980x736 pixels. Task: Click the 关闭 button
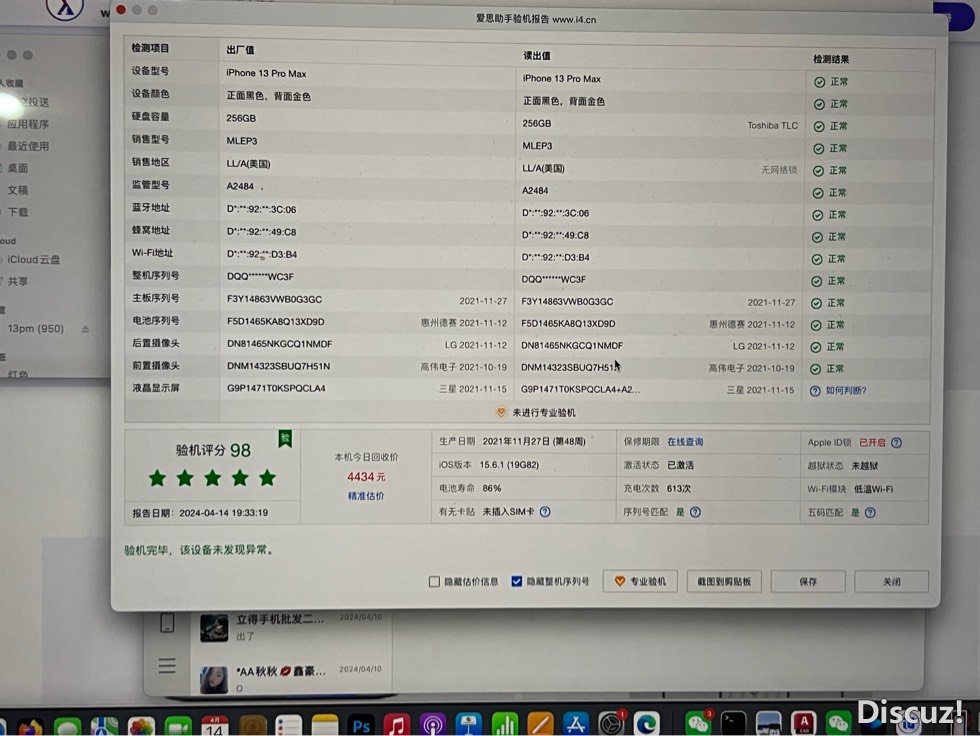tap(891, 582)
